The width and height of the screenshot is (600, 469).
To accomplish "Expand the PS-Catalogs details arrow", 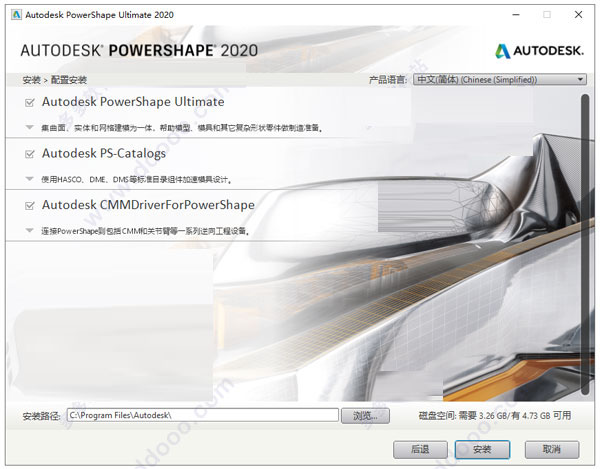I will (x=29, y=179).
